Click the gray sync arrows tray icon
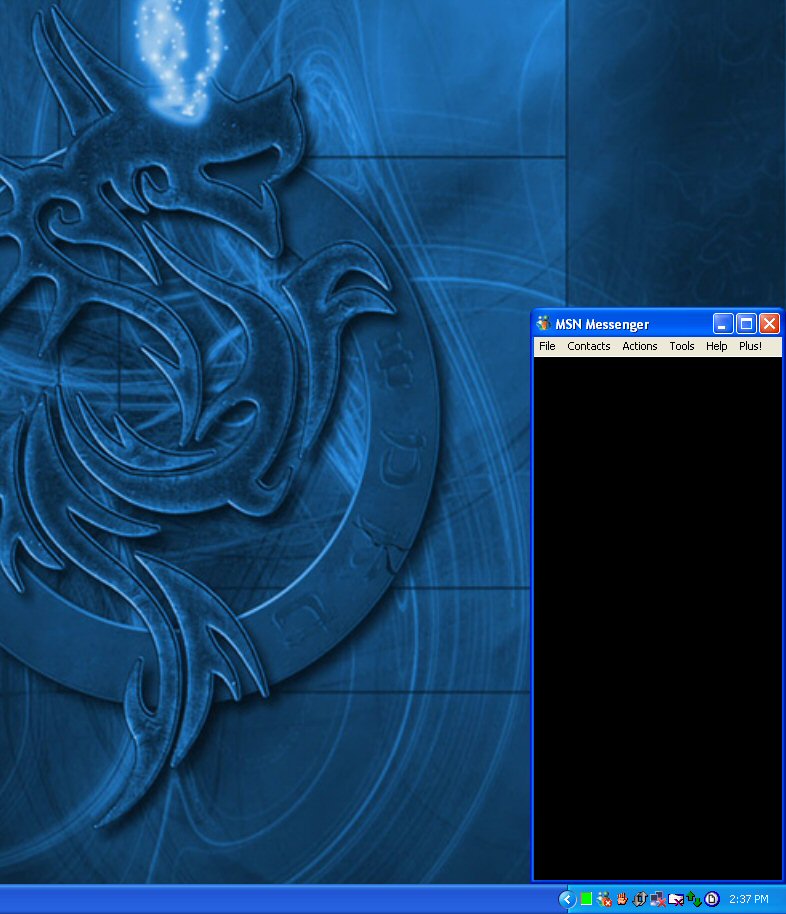 640,899
